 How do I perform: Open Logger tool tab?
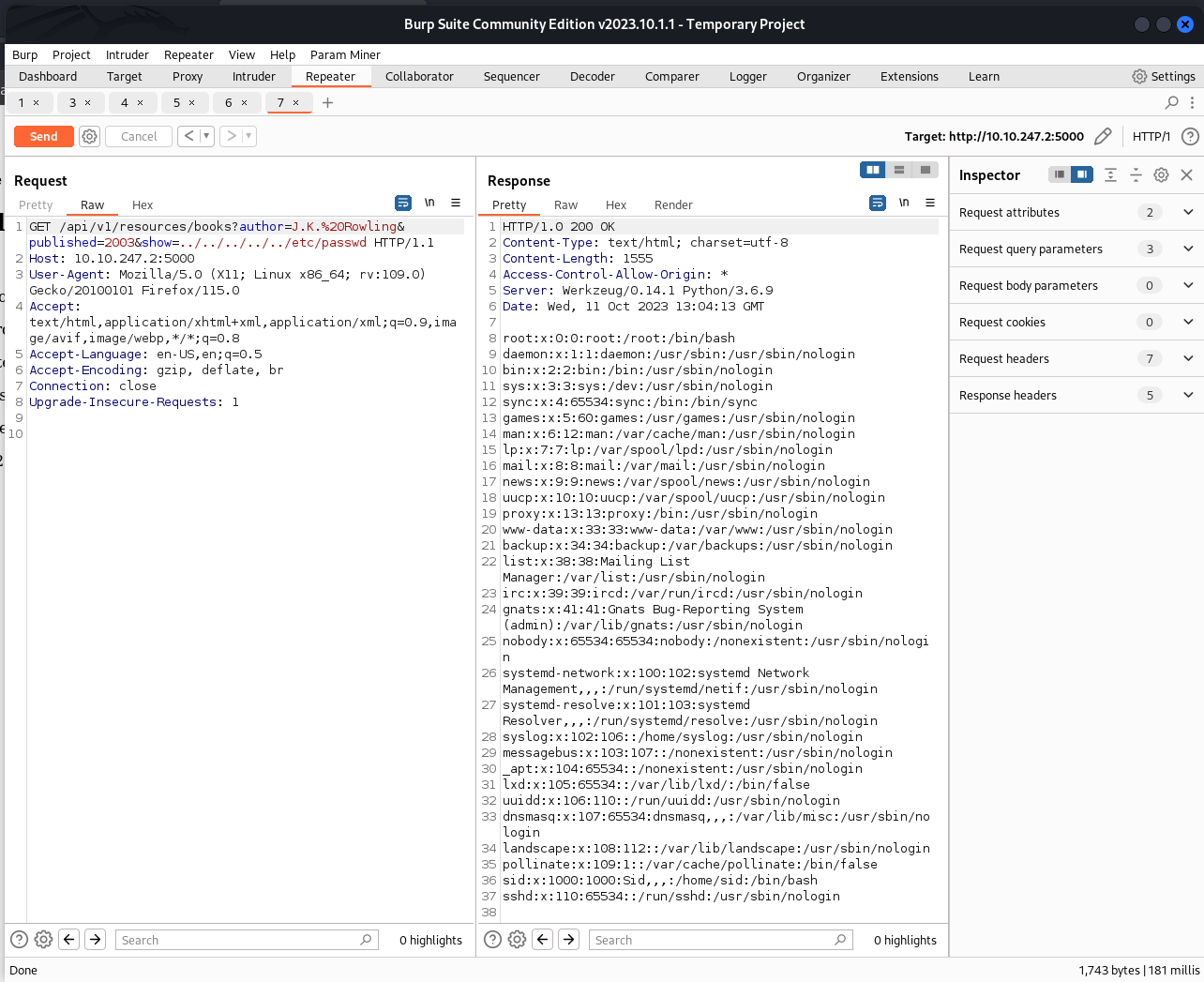[x=747, y=76]
